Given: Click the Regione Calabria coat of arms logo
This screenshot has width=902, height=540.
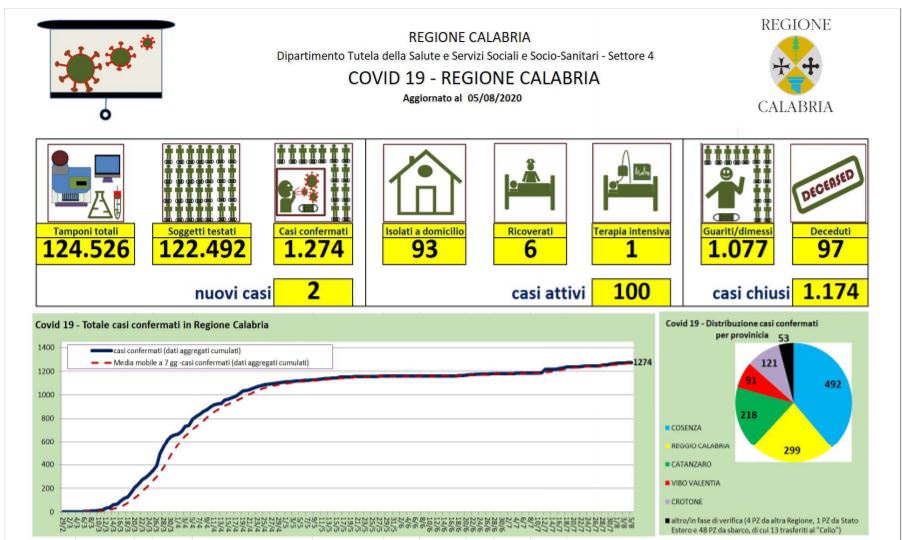Looking at the screenshot, I should [795, 66].
